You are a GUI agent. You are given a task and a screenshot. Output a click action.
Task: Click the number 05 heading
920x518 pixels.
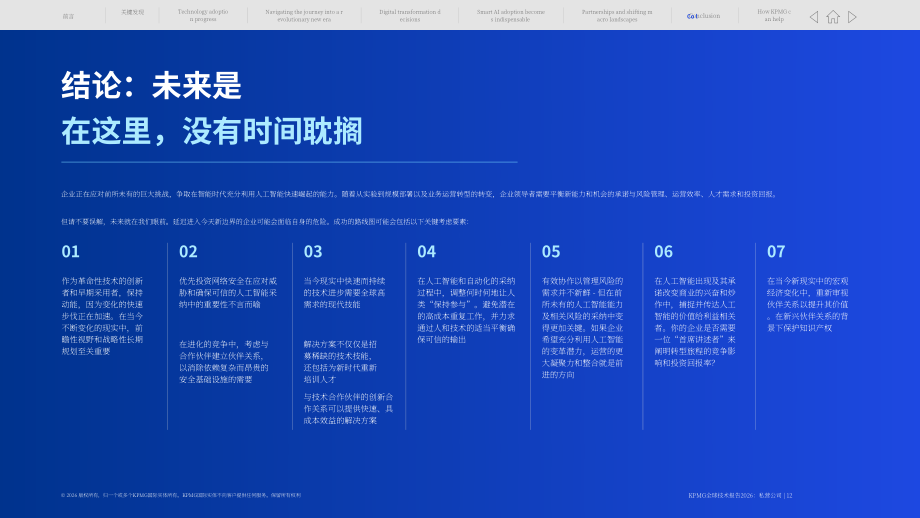tap(551, 252)
